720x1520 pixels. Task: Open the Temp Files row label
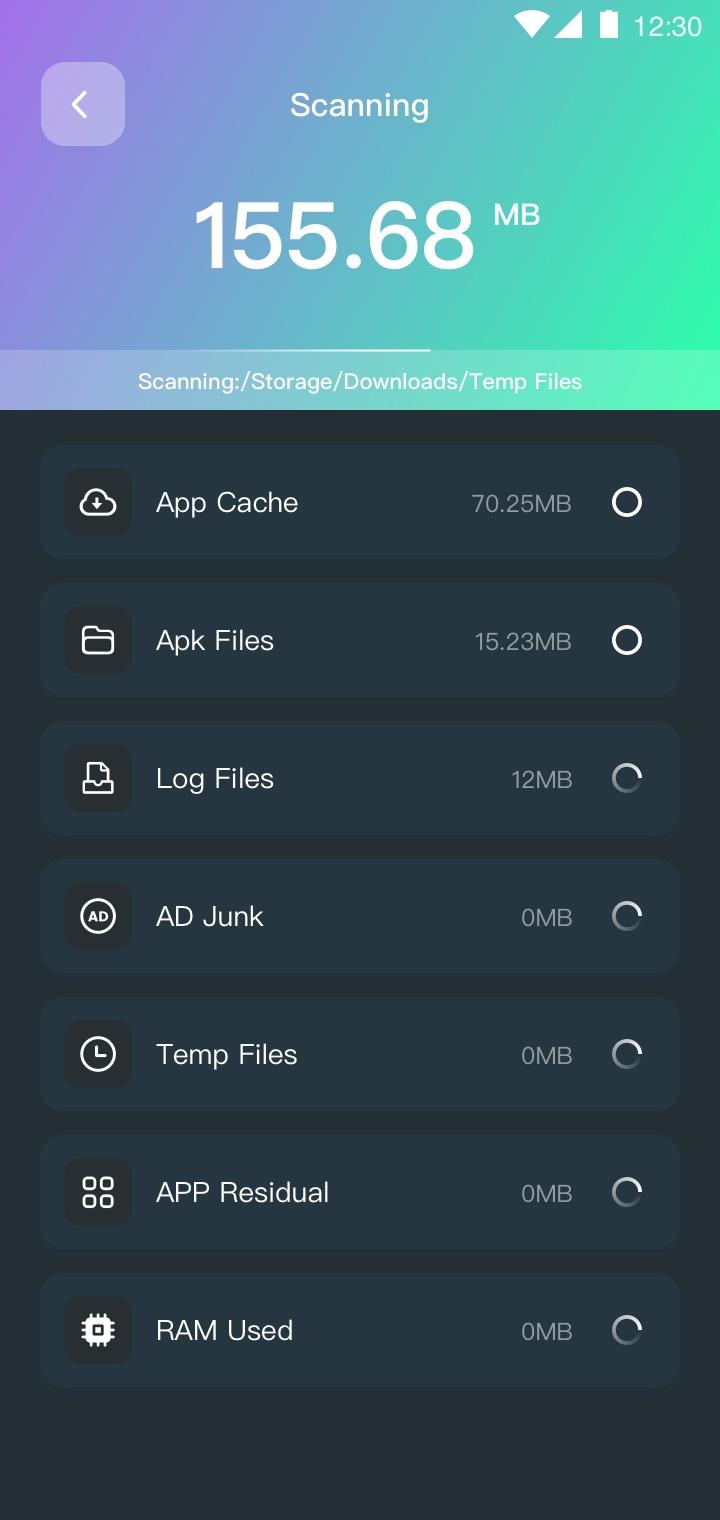pos(227,1054)
